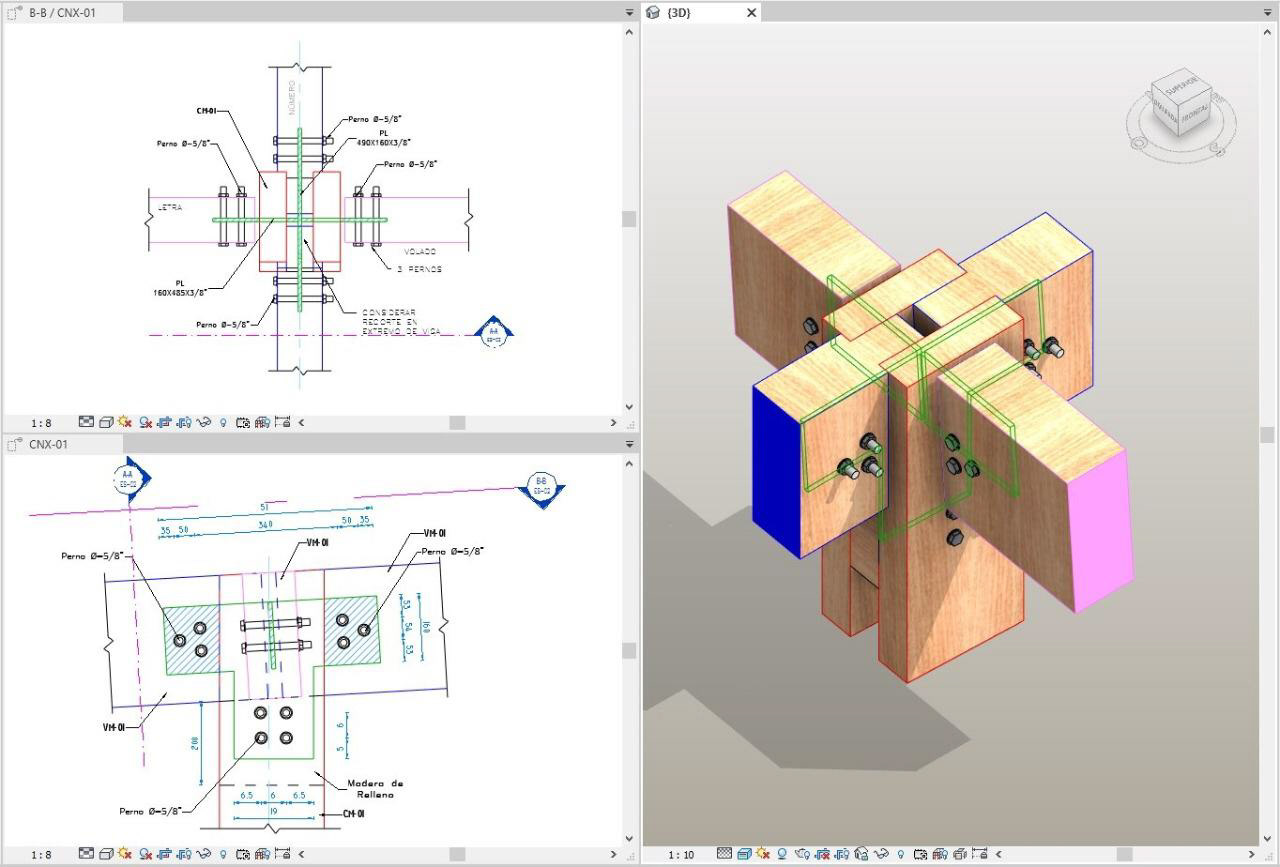1280x867 pixels.
Task: Toggle Crop View in 3D view bar
Action: pyautogui.click(x=822, y=854)
